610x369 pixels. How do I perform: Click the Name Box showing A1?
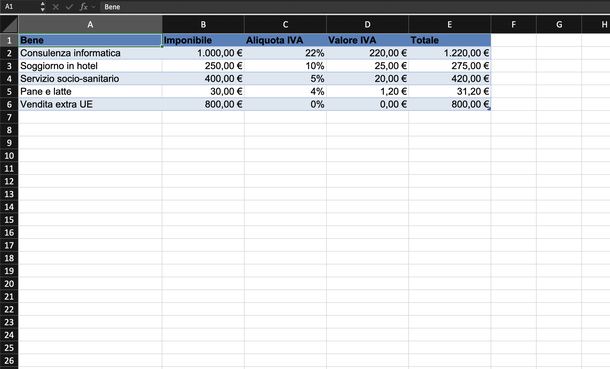coord(19,7)
